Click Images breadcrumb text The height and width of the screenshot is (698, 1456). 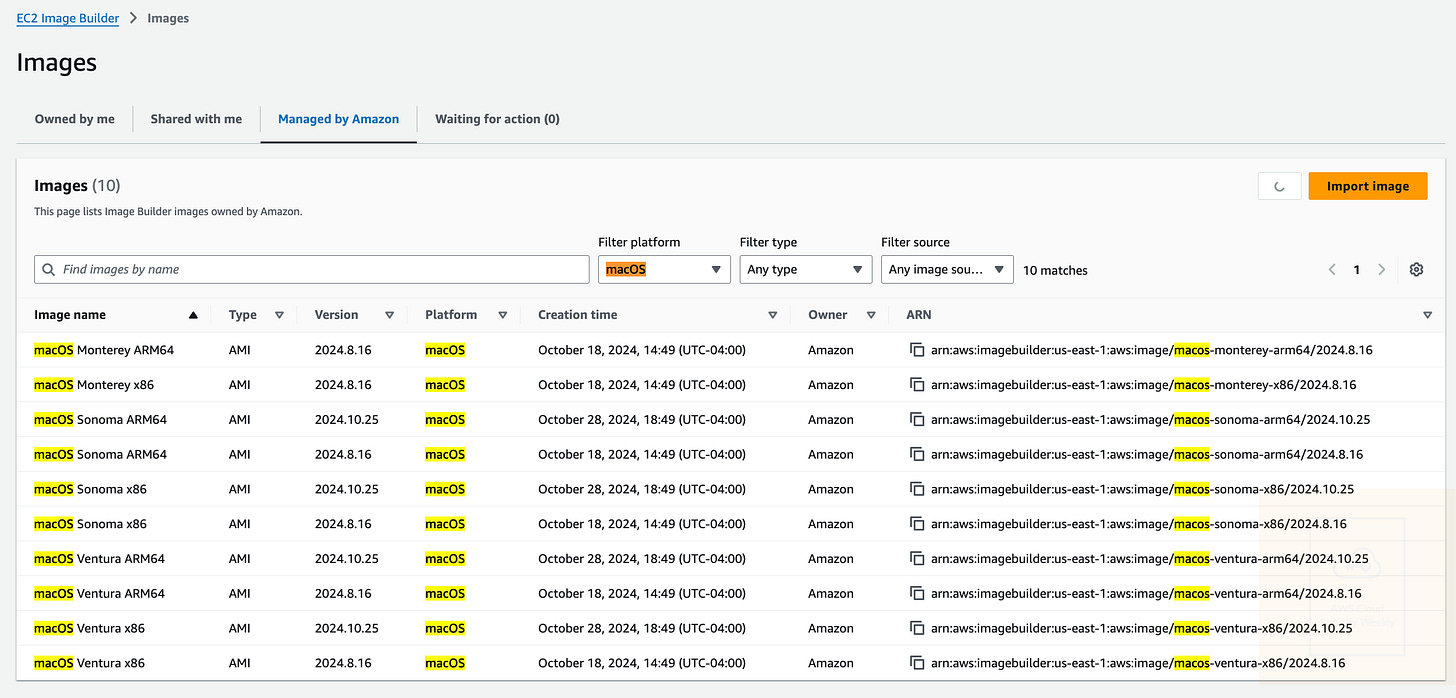click(168, 18)
